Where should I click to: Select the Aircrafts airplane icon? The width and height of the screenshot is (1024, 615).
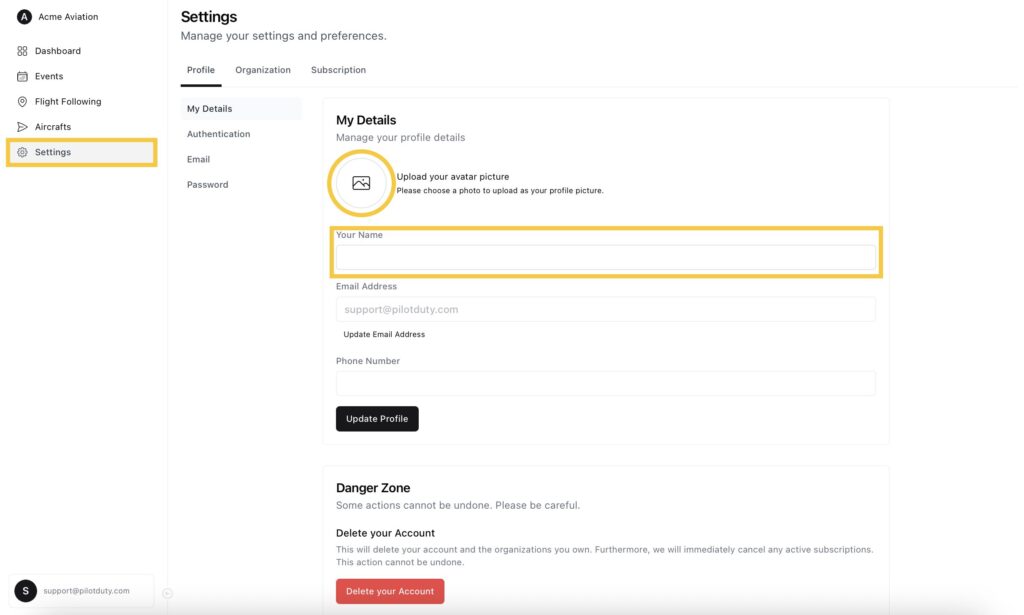click(22, 126)
